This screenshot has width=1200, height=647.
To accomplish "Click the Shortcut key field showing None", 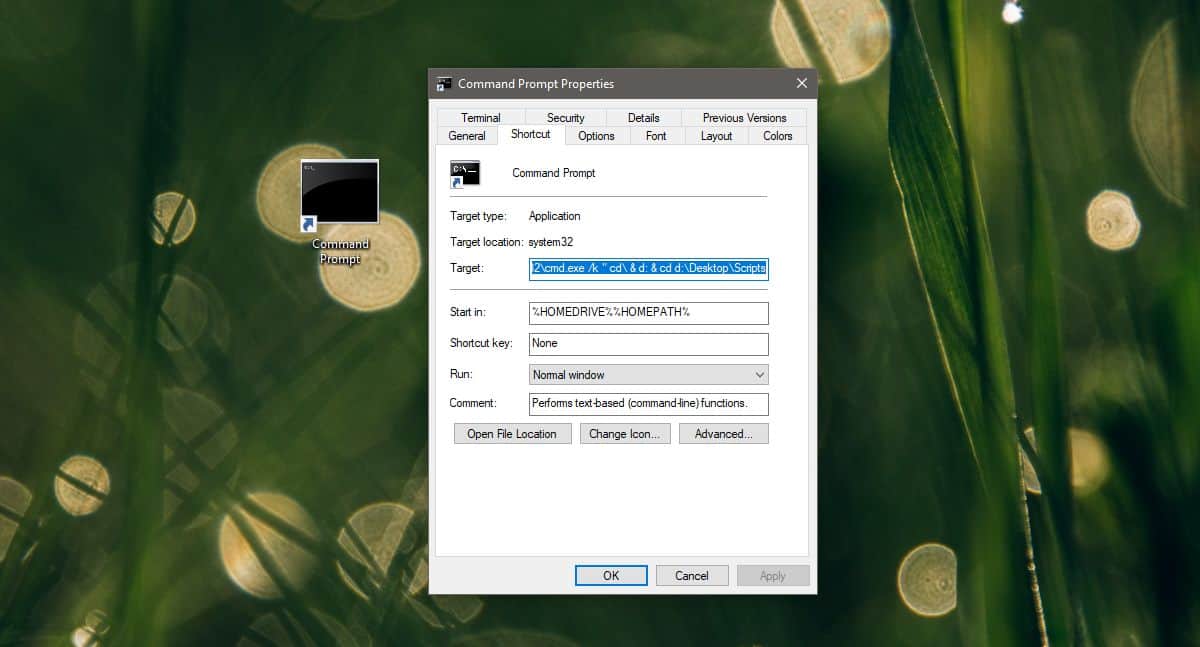I will click(648, 343).
